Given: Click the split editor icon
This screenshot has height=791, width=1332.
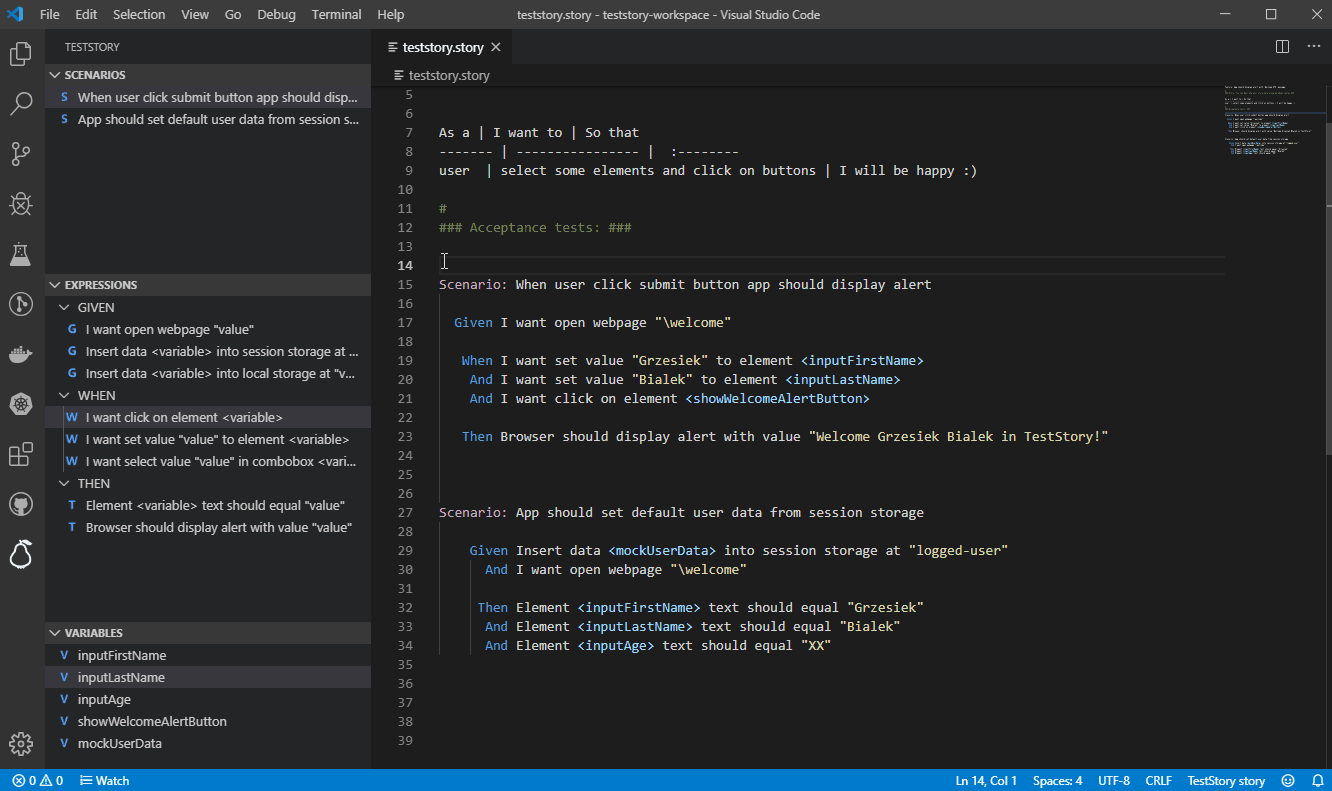Looking at the screenshot, I should 1282,47.
